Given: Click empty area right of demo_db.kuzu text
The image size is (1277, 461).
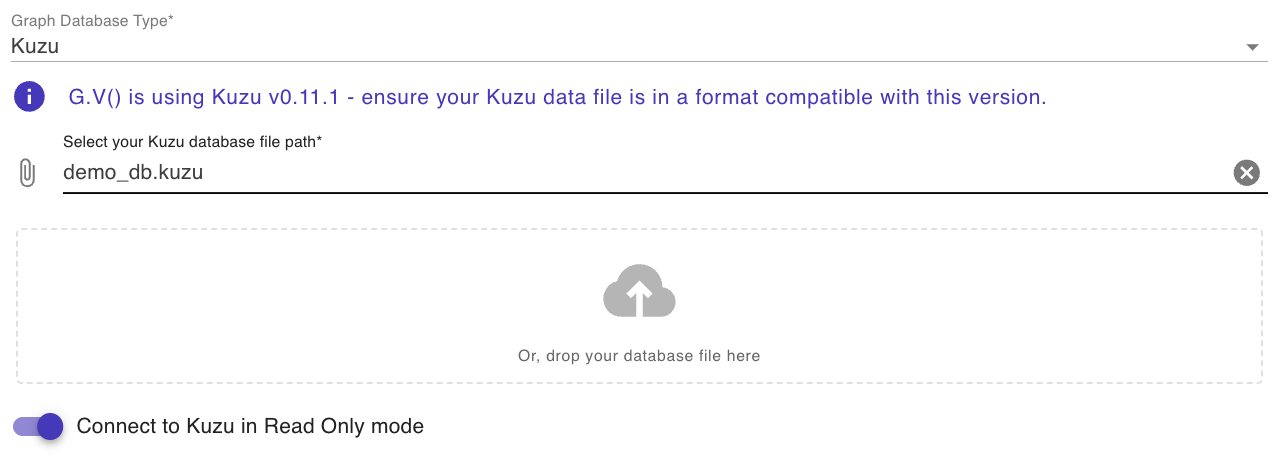Looking at the screenshot, I should pyautogui.click(x=700, y=172).
